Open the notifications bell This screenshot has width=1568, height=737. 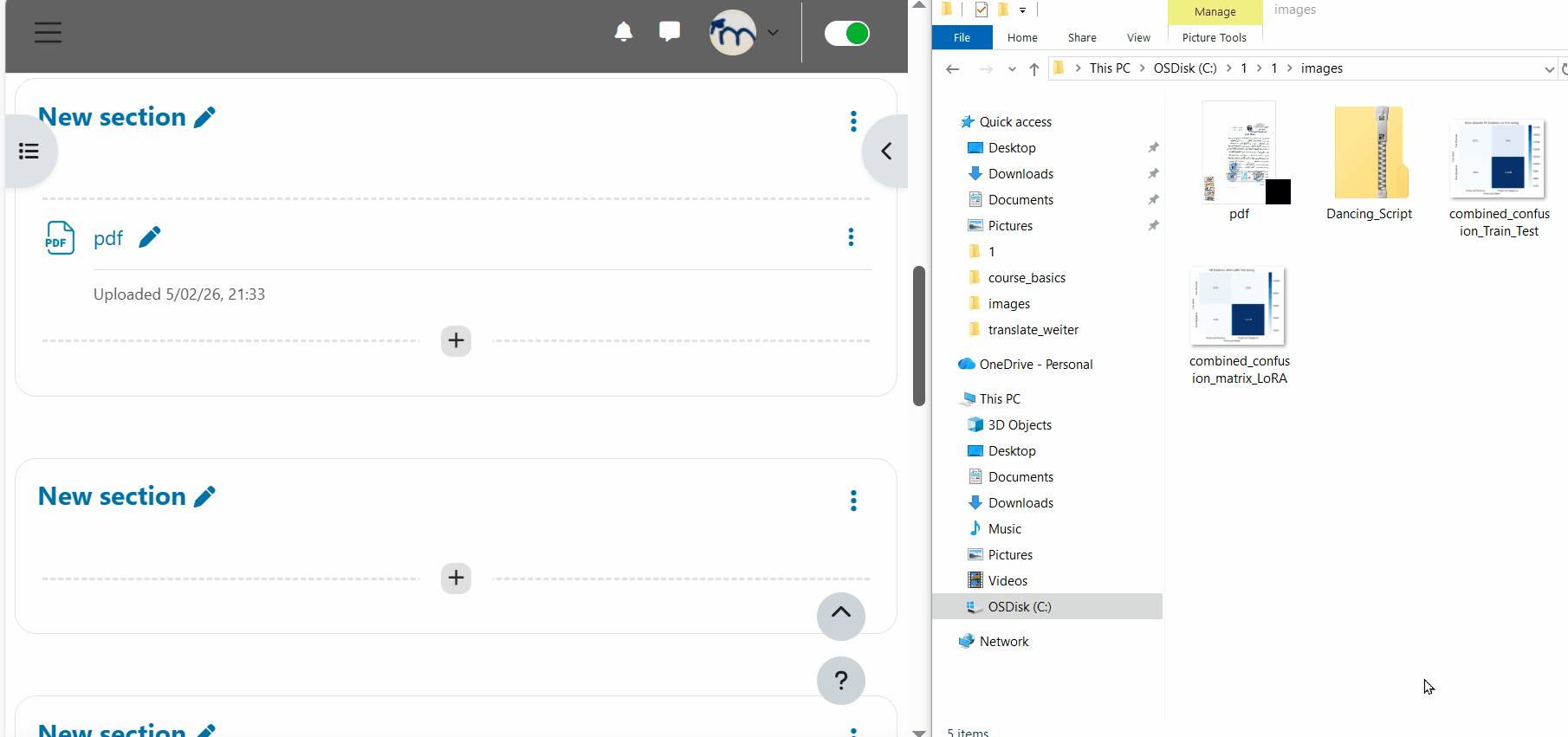point(623,33)
